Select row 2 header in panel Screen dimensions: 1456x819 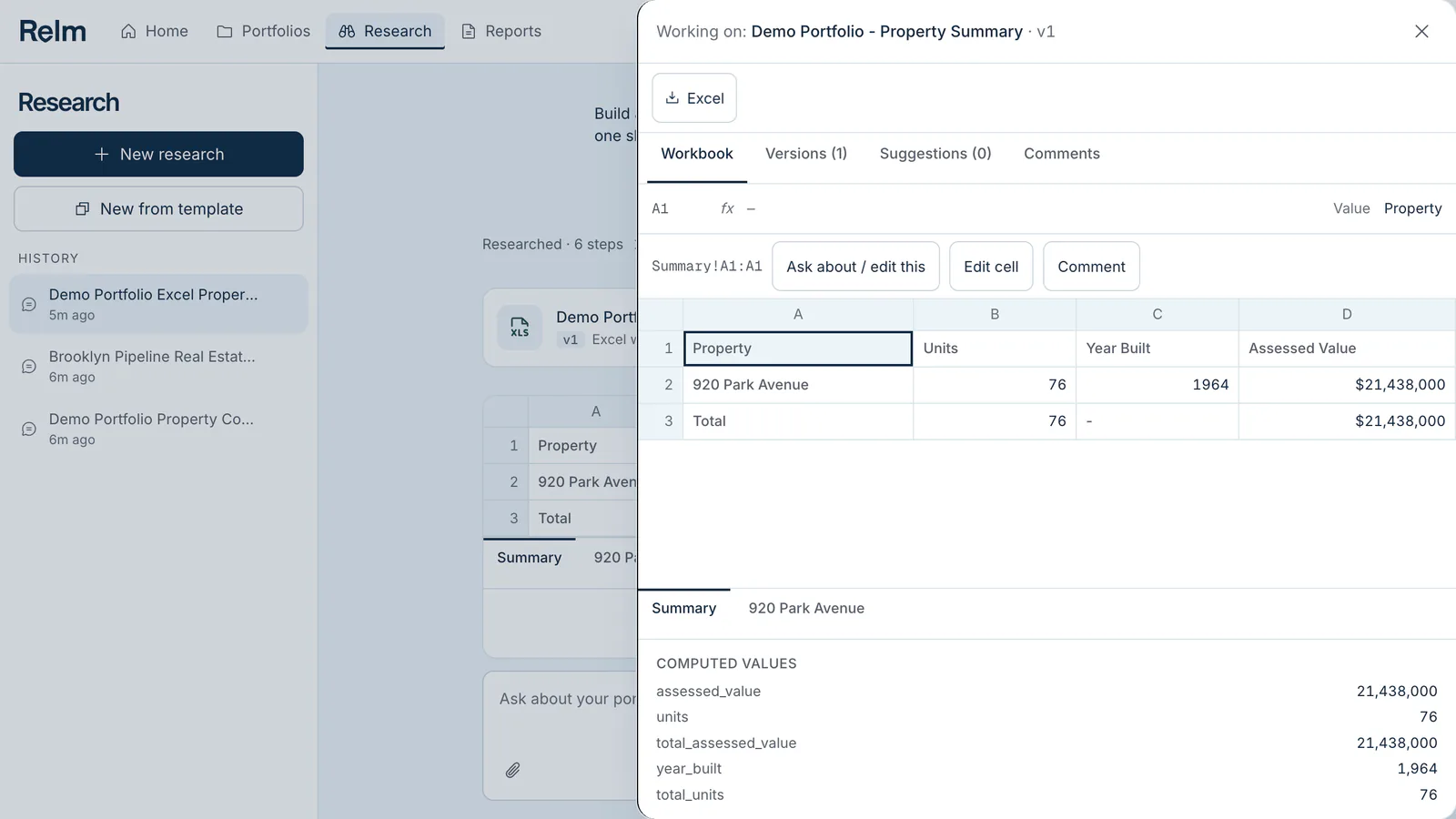[662, 385]
